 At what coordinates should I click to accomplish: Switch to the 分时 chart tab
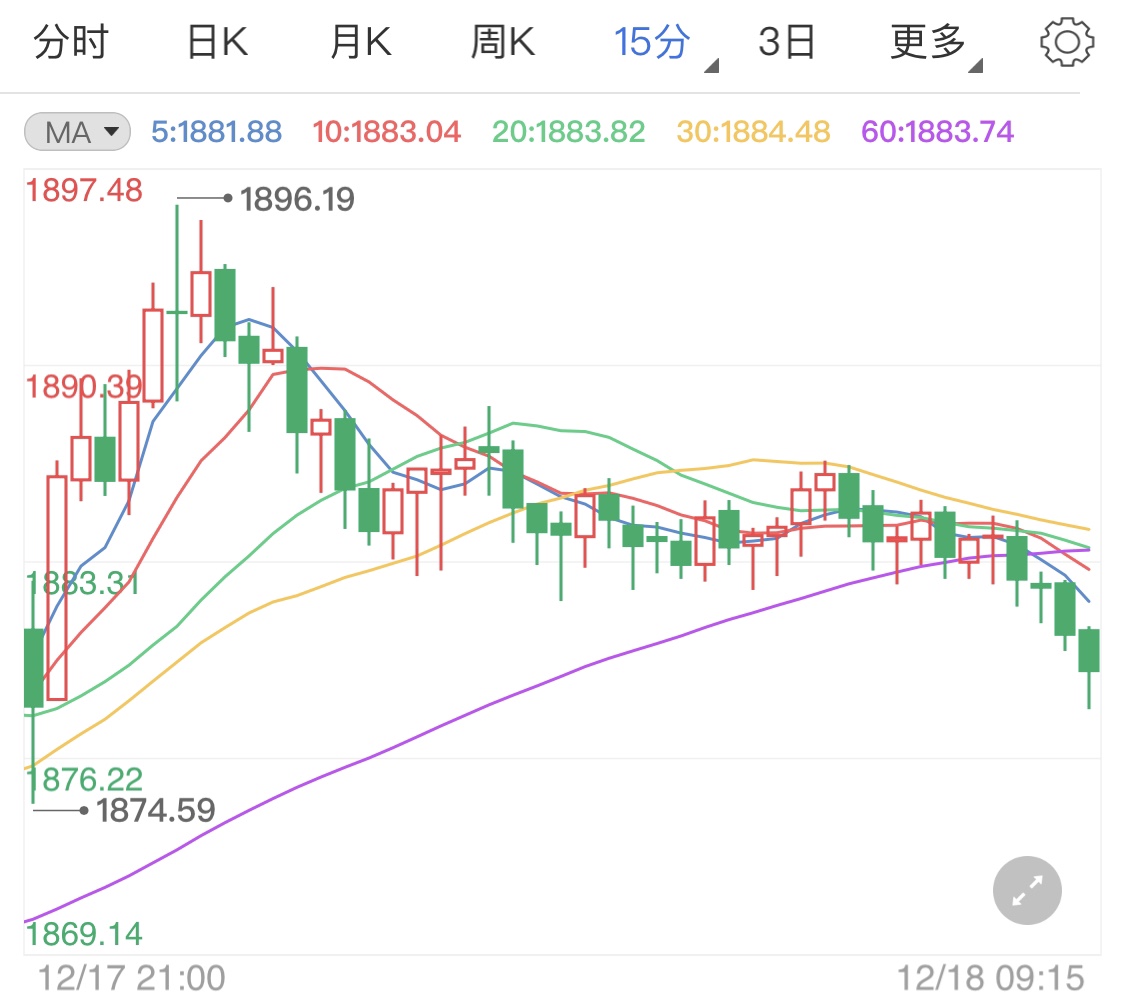tap(70, 41)
